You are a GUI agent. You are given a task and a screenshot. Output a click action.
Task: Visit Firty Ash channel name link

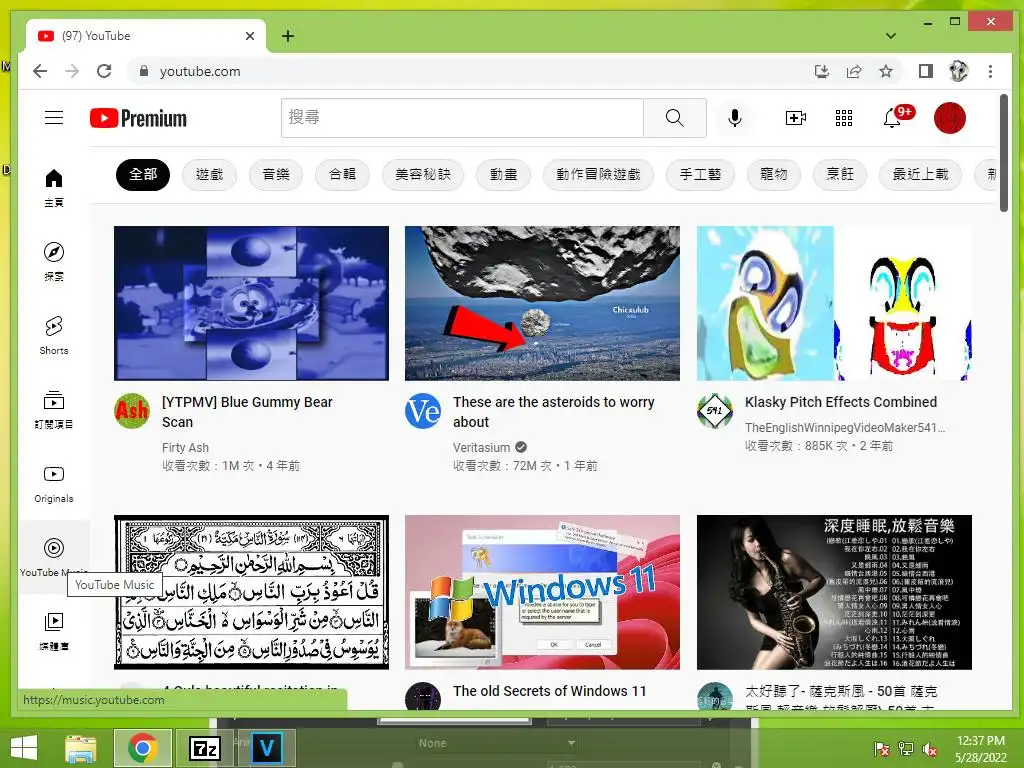click(185, 447)
